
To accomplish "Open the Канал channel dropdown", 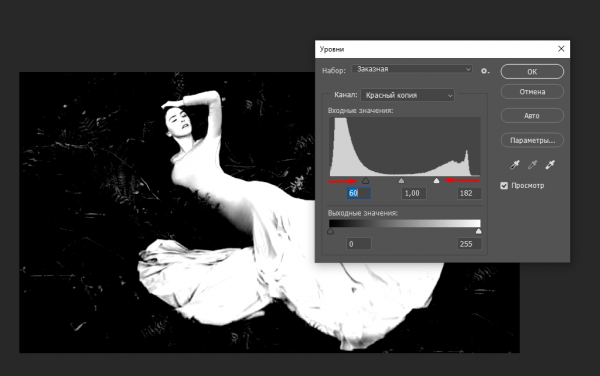I will point(408,95).
